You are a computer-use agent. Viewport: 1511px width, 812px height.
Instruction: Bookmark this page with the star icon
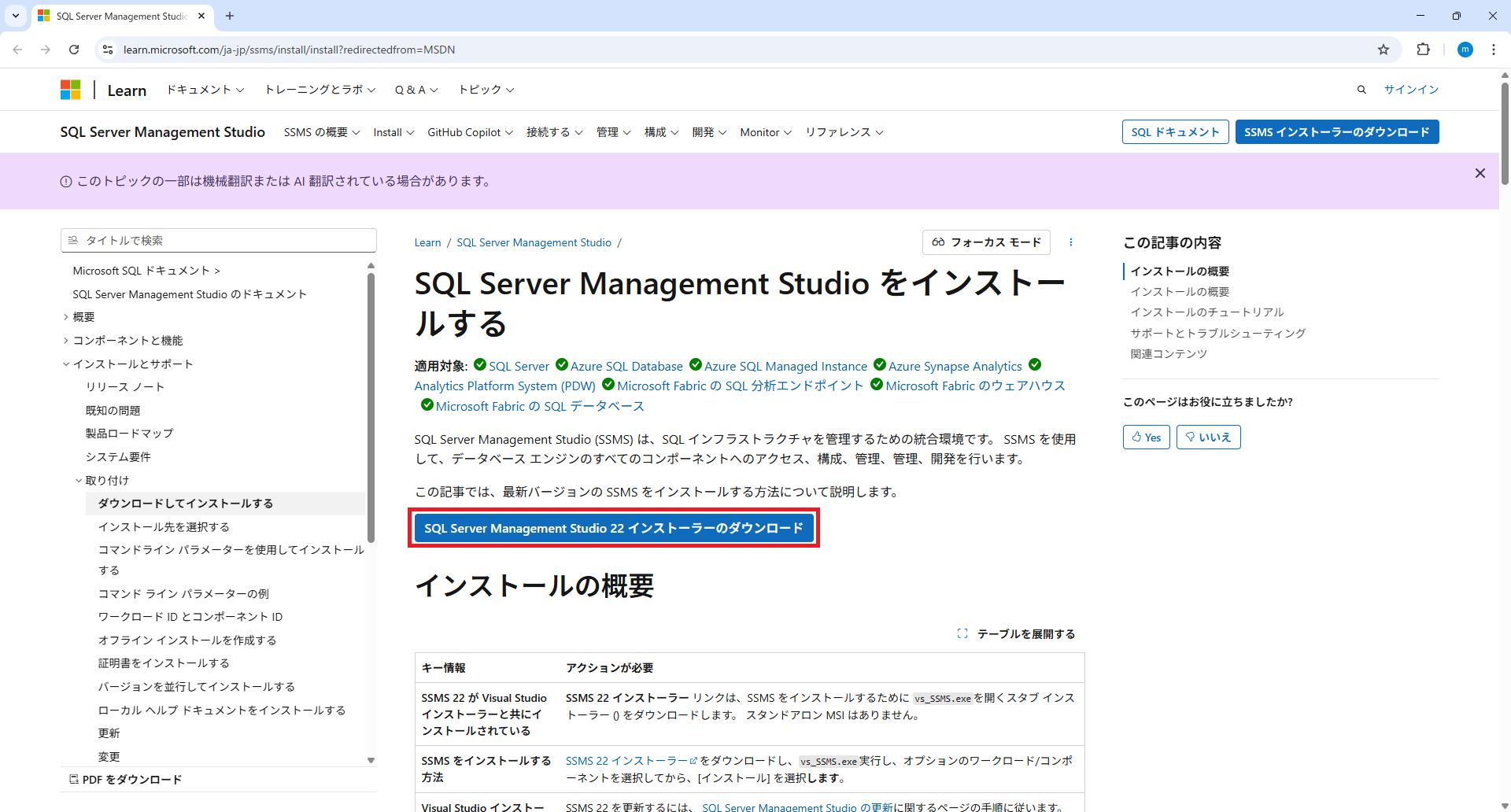point(1384,50)
